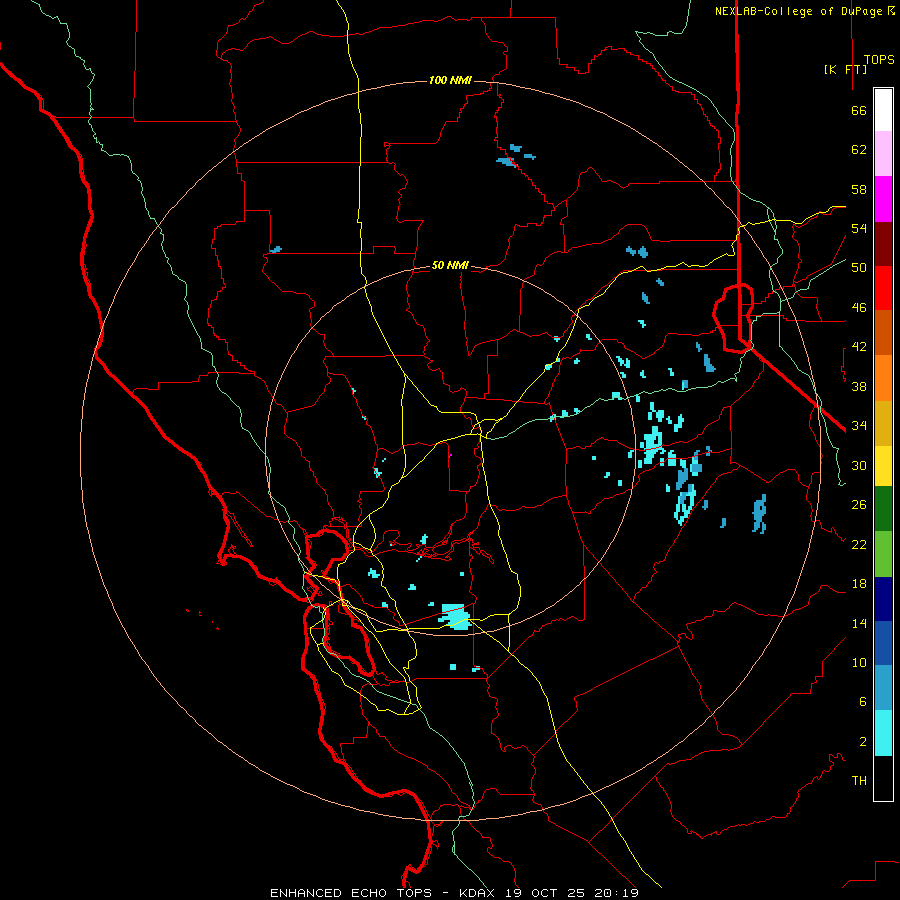The width and height of the screenshot is (900, 900).
Task: Click the 50 NMI range ring label
Action: (450, 265)
